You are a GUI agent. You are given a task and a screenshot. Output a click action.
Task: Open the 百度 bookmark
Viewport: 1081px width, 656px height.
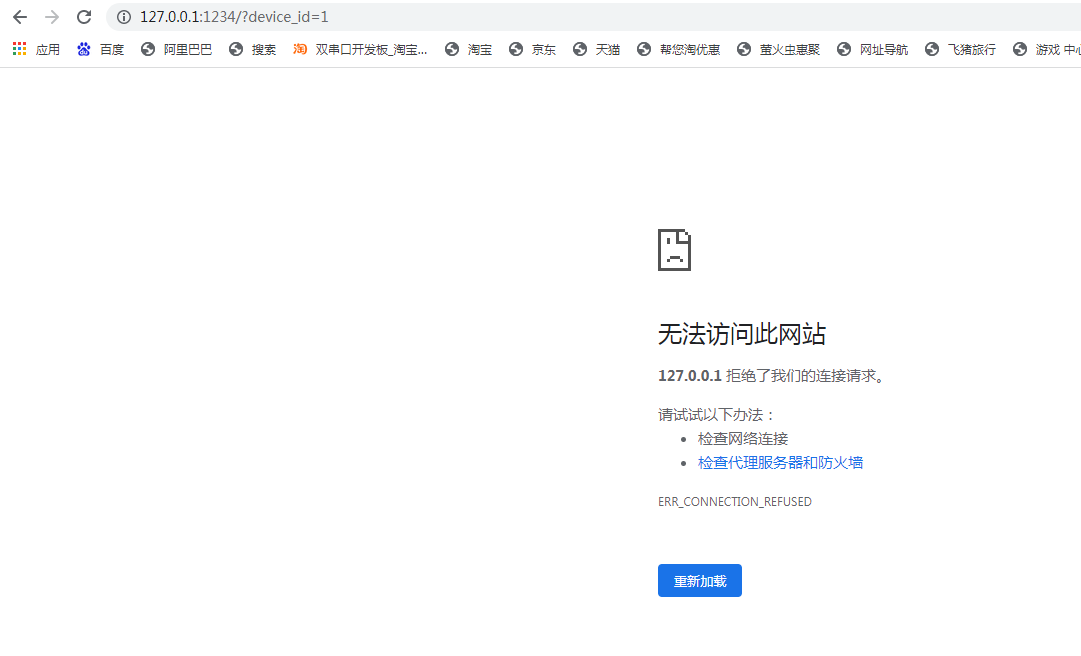click(100, 49)
